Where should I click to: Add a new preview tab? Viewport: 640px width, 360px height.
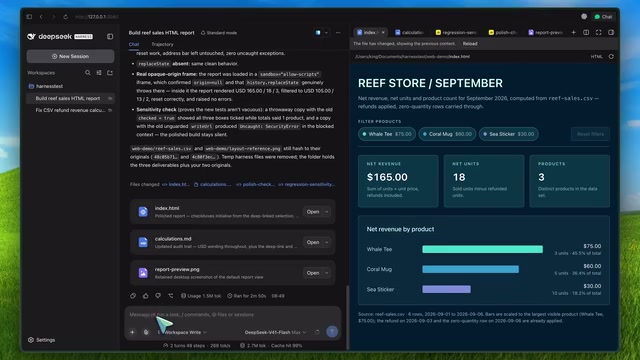tap(573, 32)
